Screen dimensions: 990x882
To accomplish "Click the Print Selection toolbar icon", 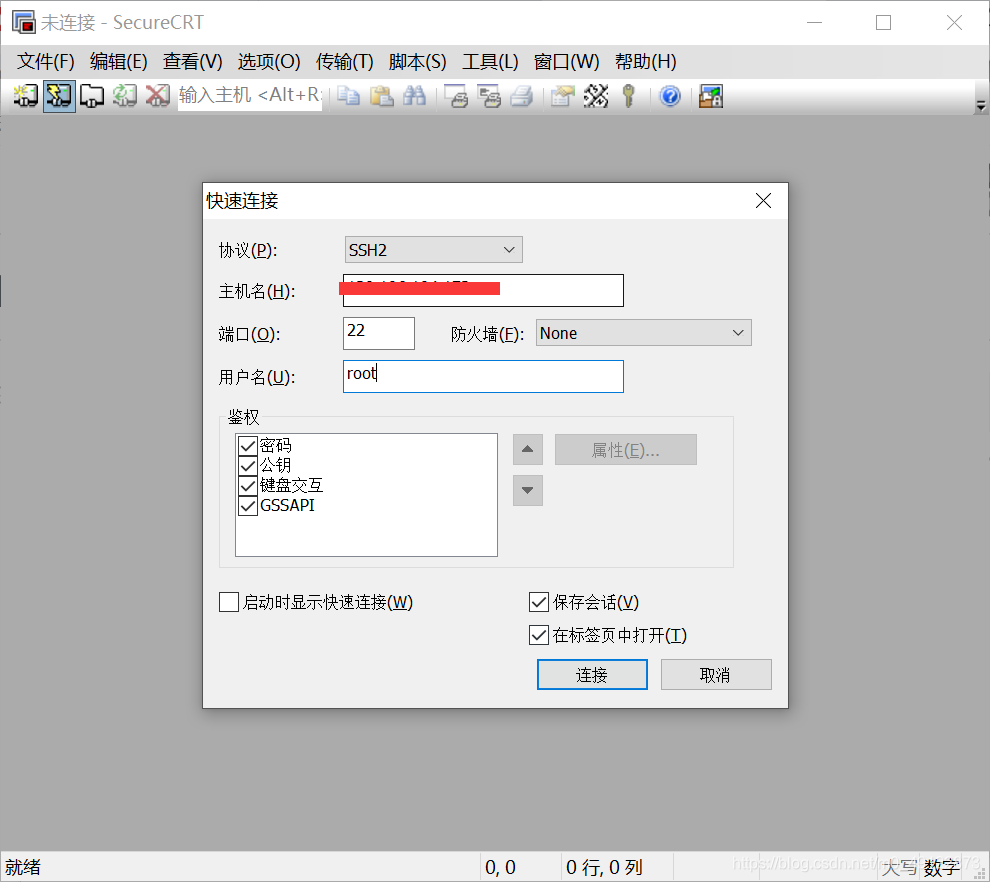I will click(489, 96).
